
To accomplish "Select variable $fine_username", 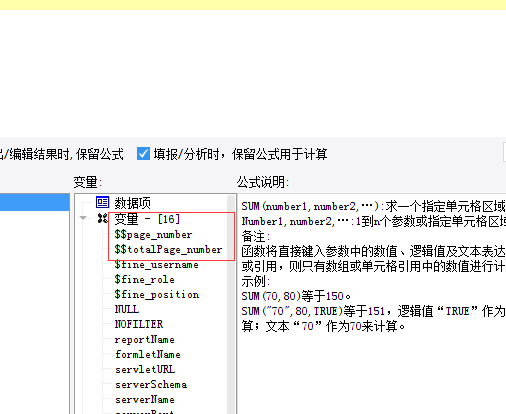I will point(157,265).
